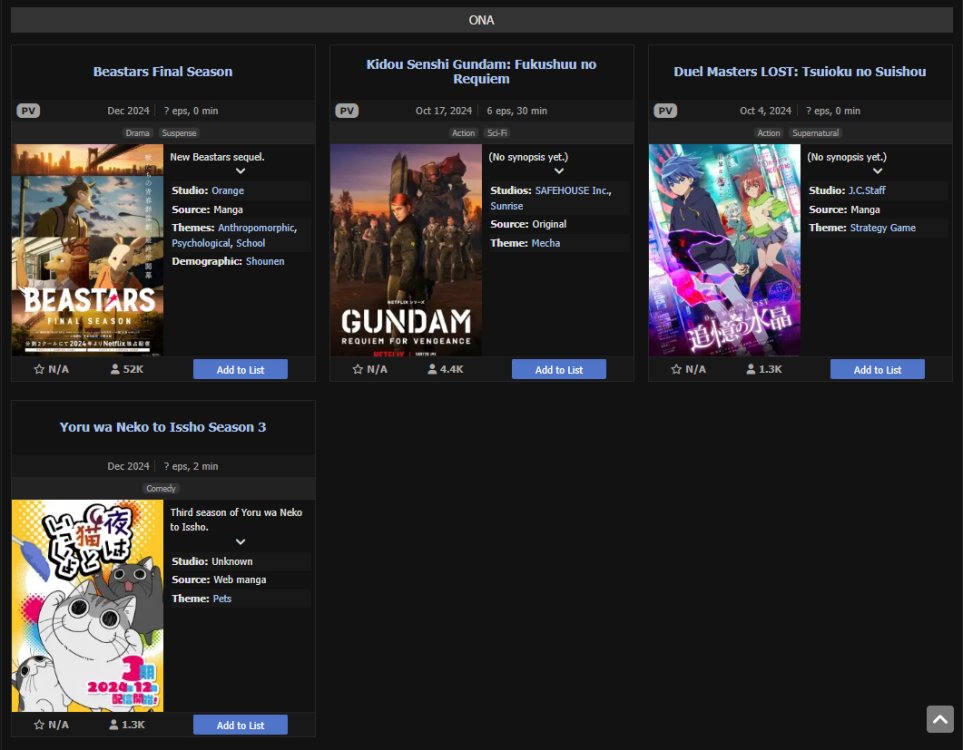Click the star score icon on Yoru wa Neko

click(39, 725)
